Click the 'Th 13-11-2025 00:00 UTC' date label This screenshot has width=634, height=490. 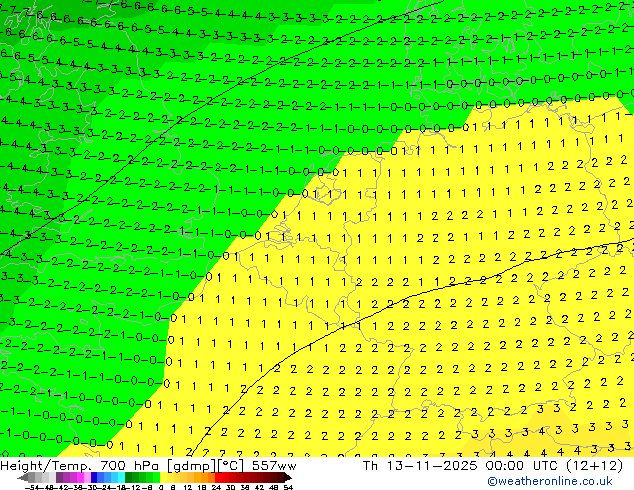pos(461,466)
